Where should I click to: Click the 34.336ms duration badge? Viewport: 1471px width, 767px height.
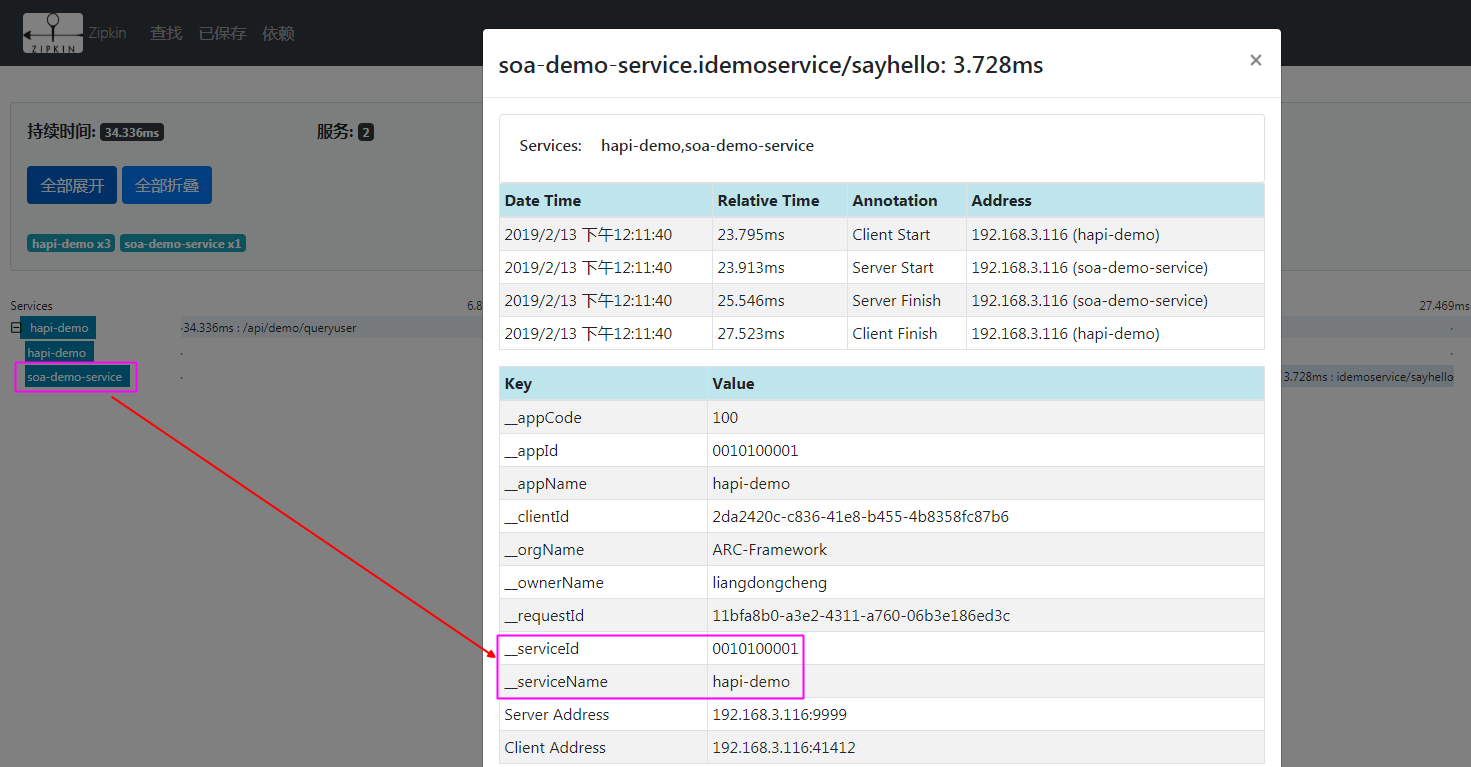[x=132, y=132]
